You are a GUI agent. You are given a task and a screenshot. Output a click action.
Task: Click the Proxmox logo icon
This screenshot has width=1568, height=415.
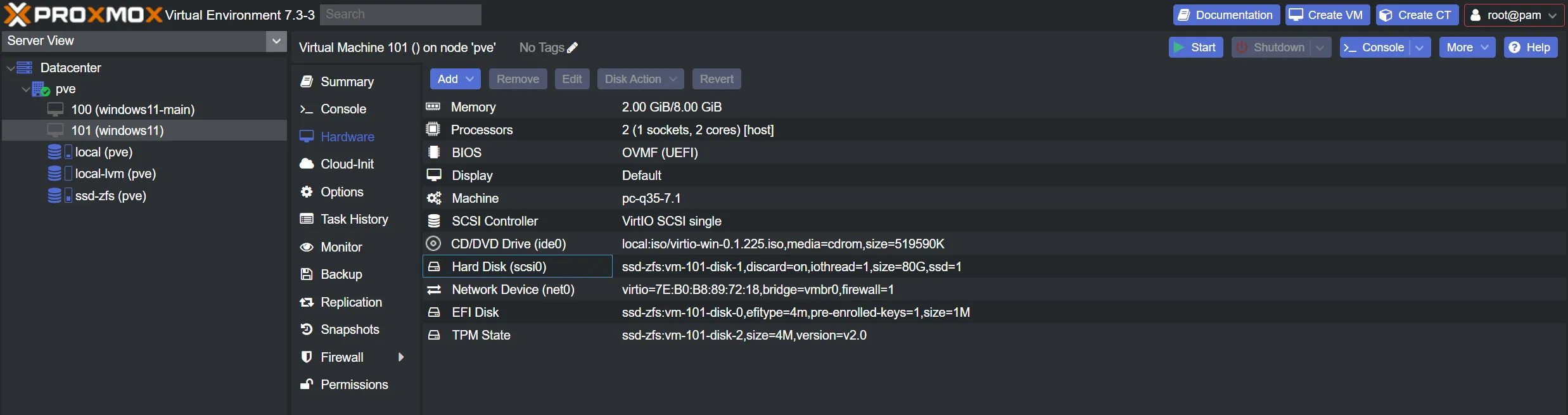[x=17, y=14]
